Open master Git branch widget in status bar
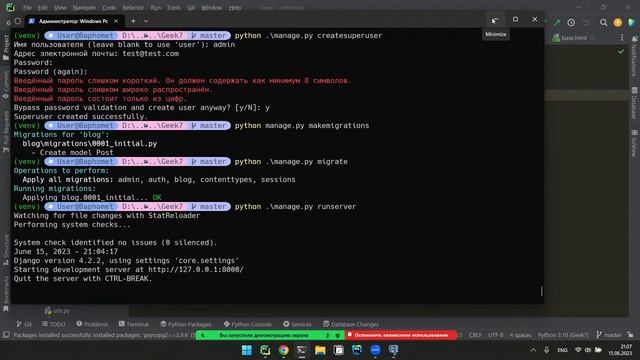 coord(609,335)
